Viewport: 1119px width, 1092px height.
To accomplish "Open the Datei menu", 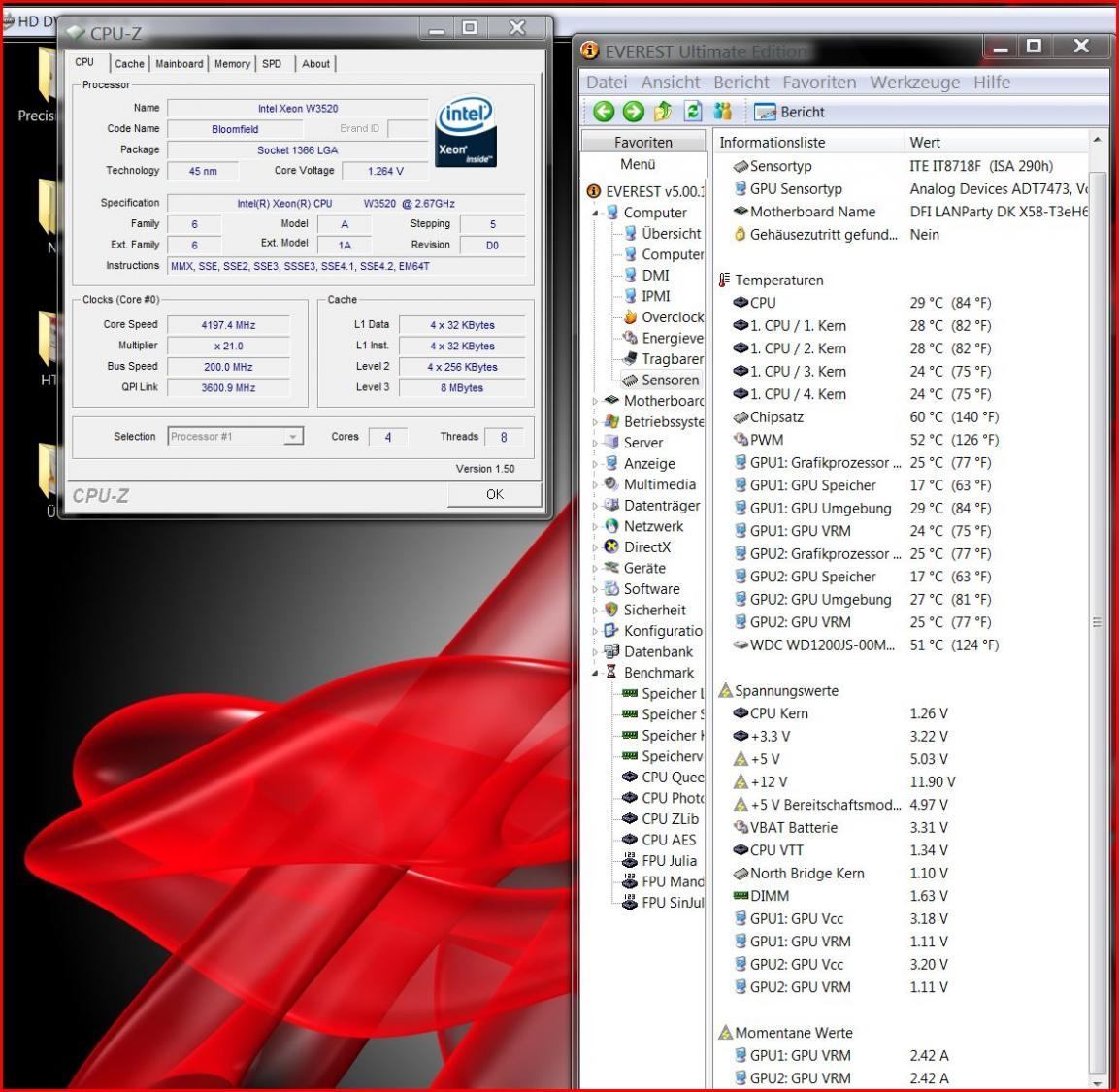I will point(607,83).
